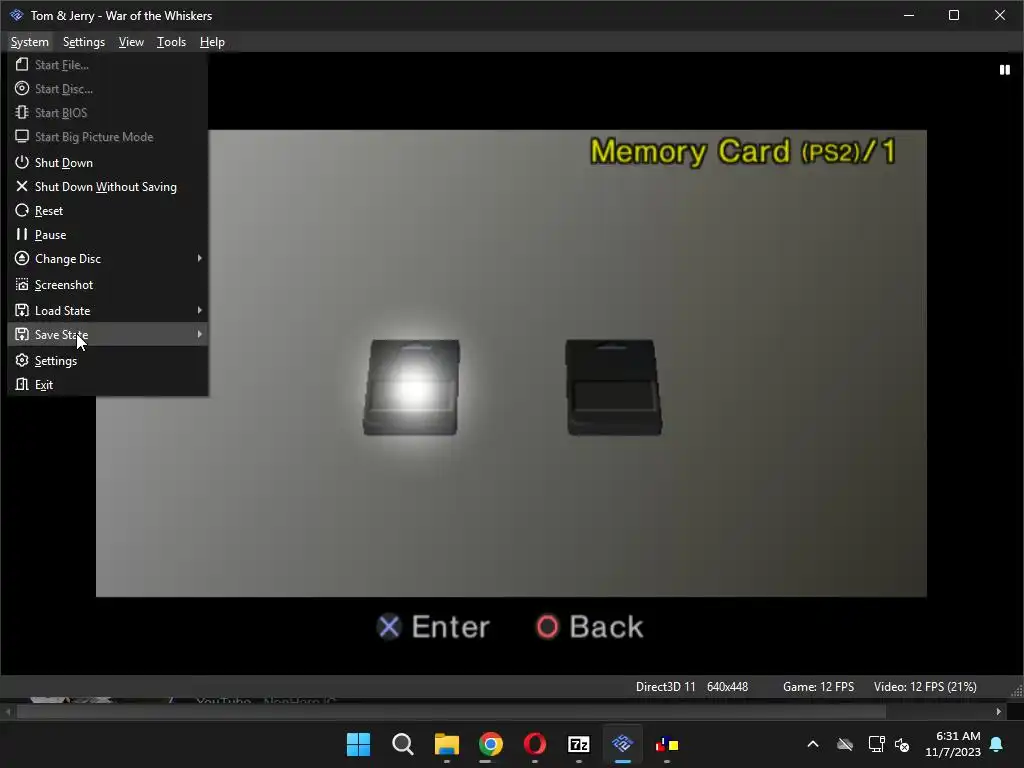1024x768 pixels.
Task: Open the colorful blocks taskbar app
Action: 667,744
